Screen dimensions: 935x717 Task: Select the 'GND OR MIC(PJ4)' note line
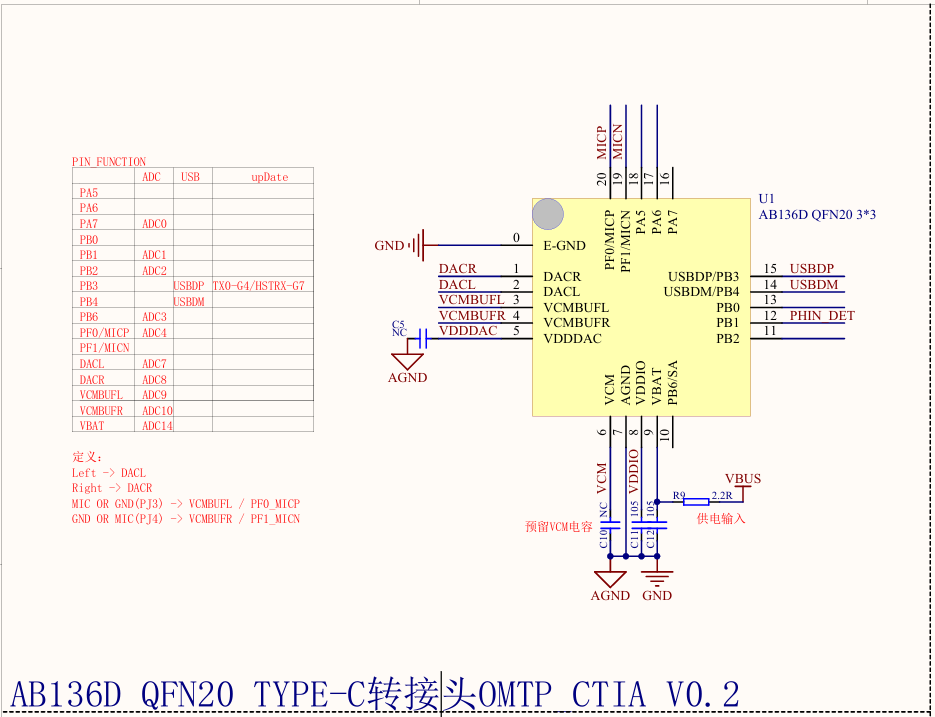click(x=185, y=519)
